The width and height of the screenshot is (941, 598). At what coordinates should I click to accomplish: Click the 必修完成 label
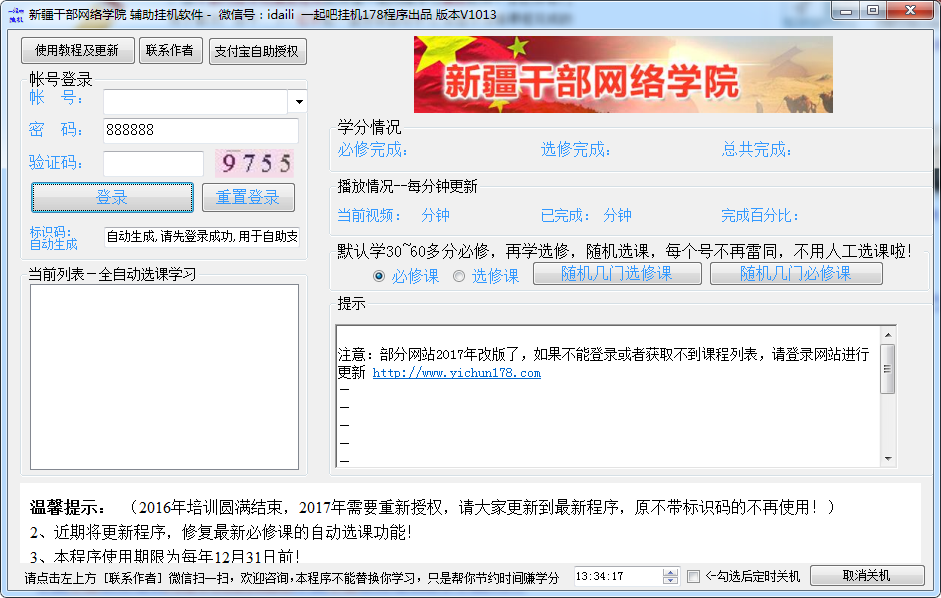click(373, 150)
